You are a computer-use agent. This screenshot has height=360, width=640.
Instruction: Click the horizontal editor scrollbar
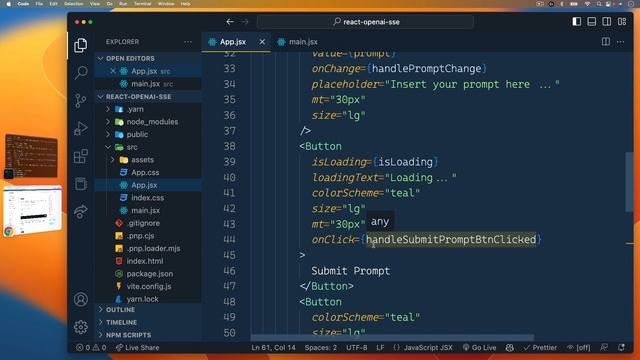point(392,338)
